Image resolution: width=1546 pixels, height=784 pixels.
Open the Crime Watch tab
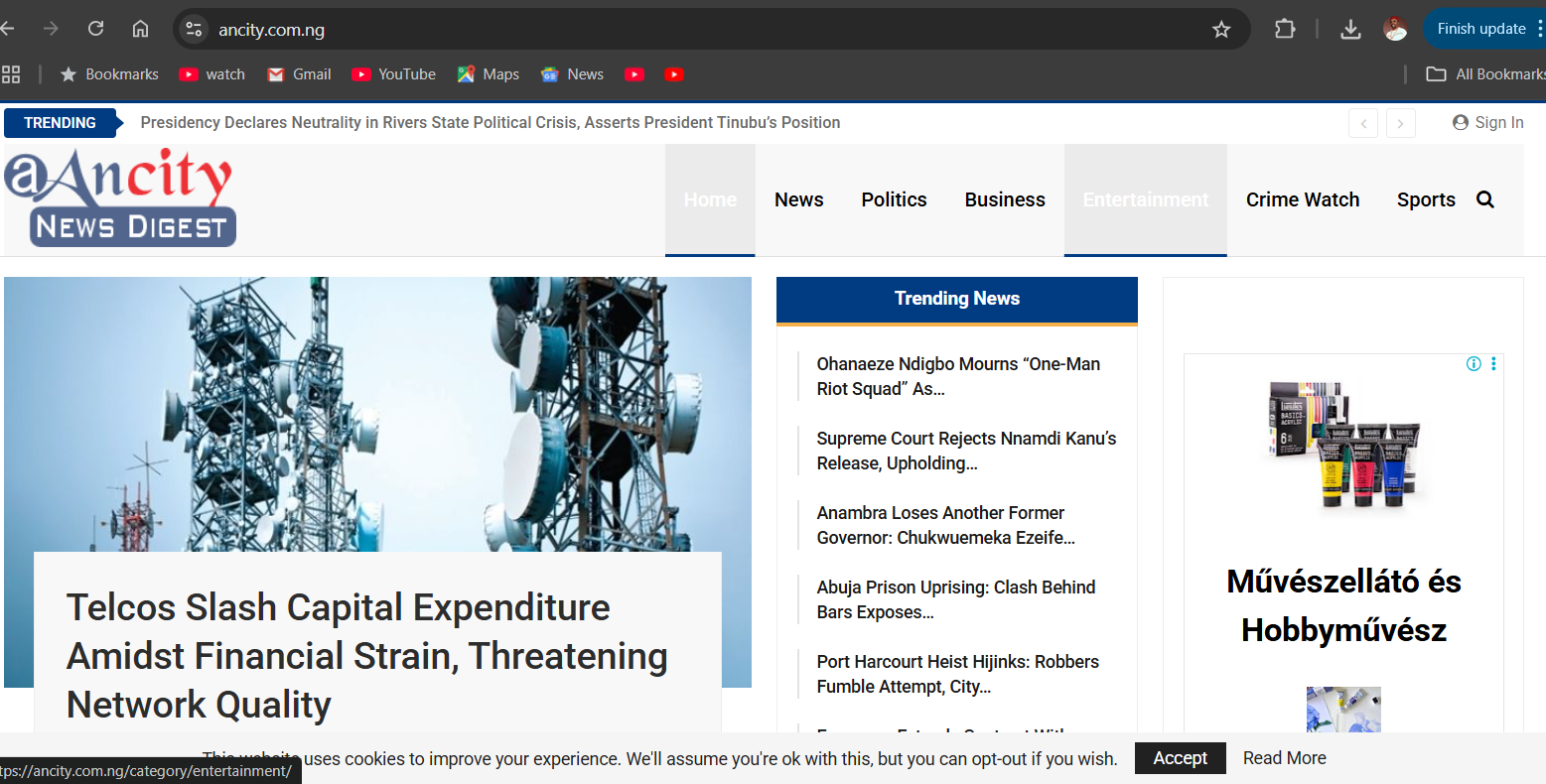pos(1303,199)
